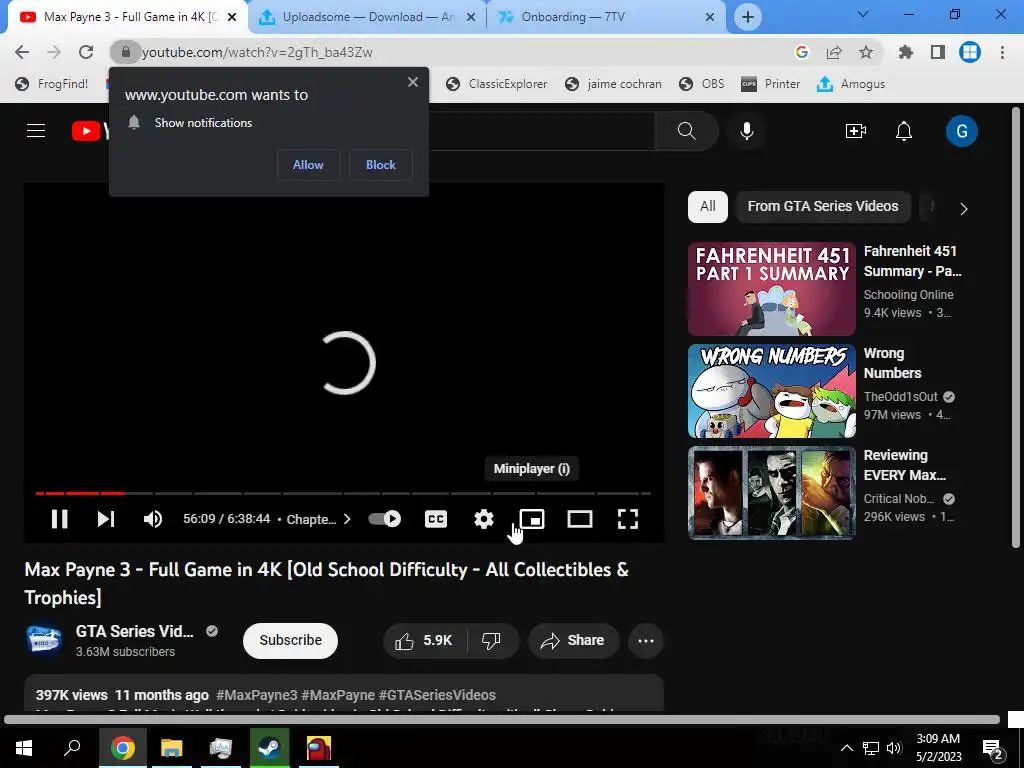Click the #MaxPayne3 hashtag

point(257,695)
